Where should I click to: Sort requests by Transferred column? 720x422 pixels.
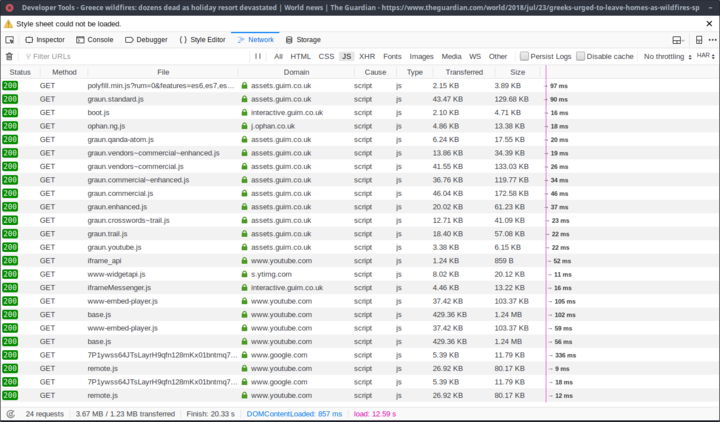(x=464, y=73)
